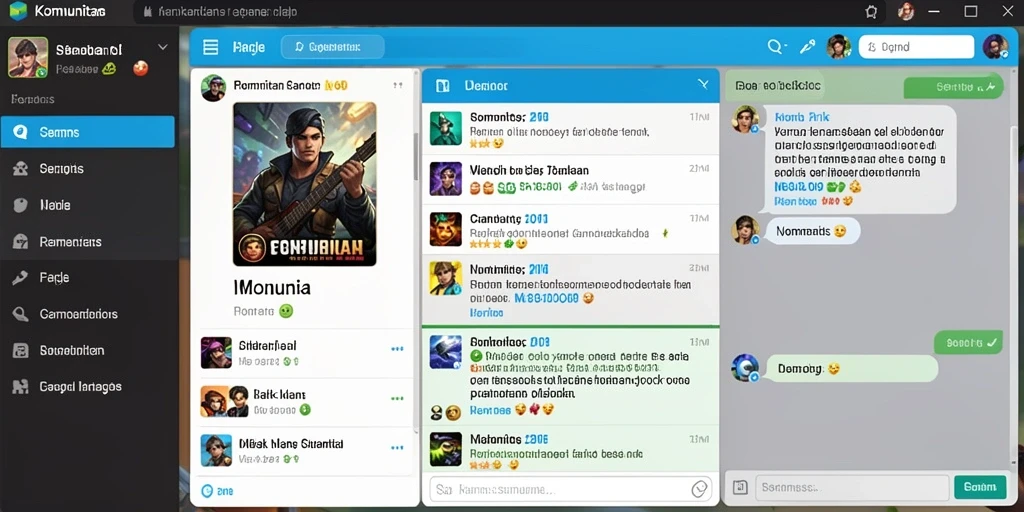Select the Balk Idans avatar

coord(225,402)
